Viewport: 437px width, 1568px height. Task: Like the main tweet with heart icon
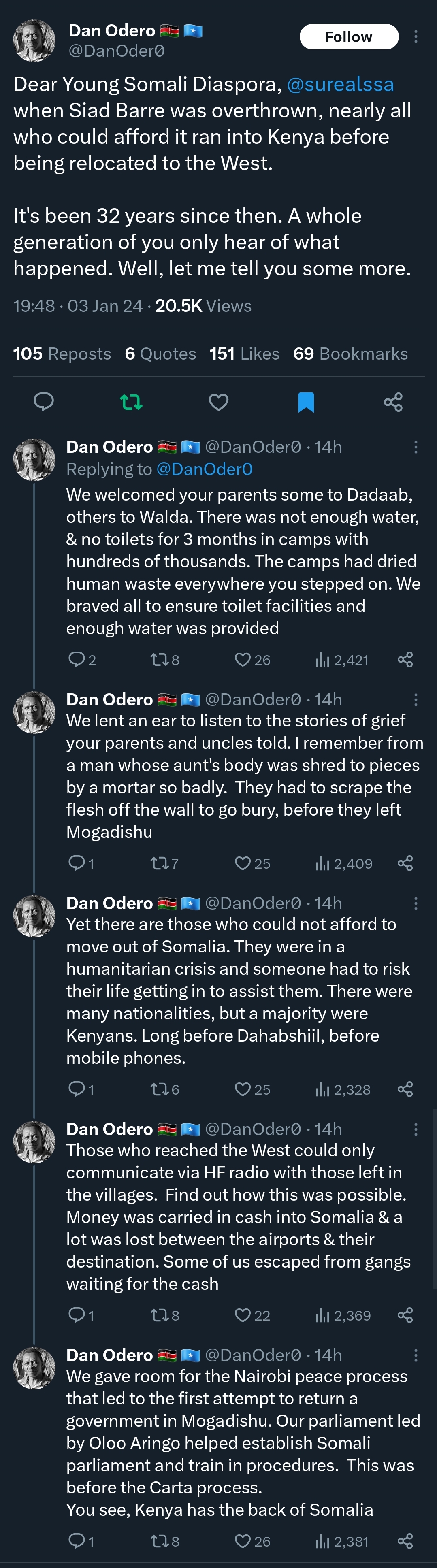click(x=219, y=402)
